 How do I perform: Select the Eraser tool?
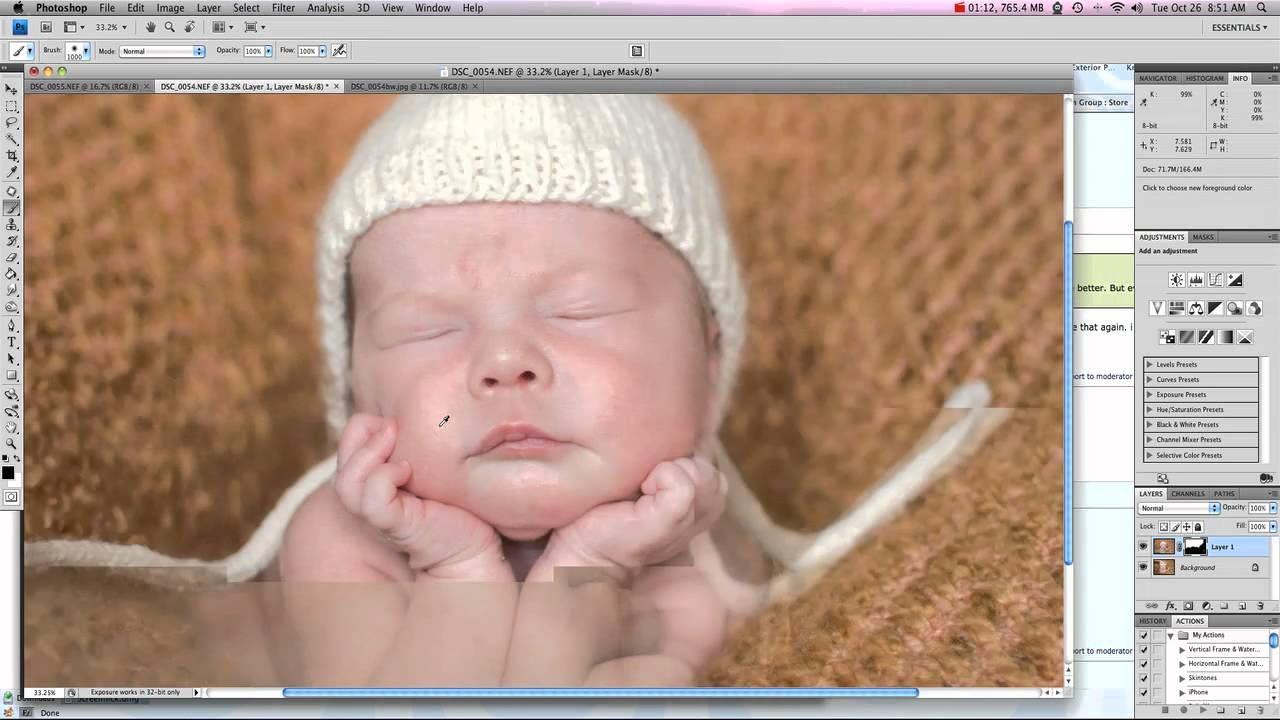(x=12, y=258)
